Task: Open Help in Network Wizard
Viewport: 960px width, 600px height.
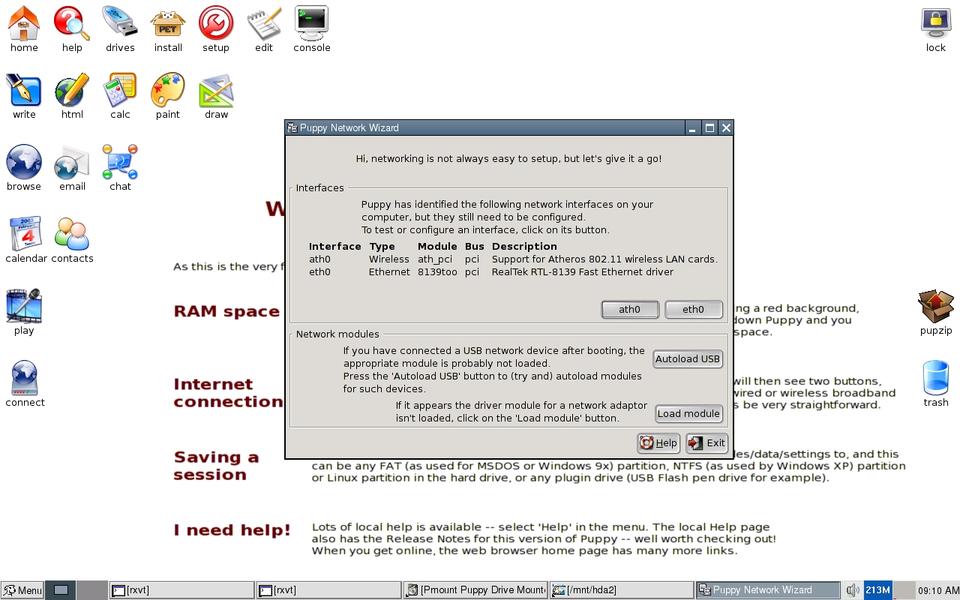Action: 658,443
